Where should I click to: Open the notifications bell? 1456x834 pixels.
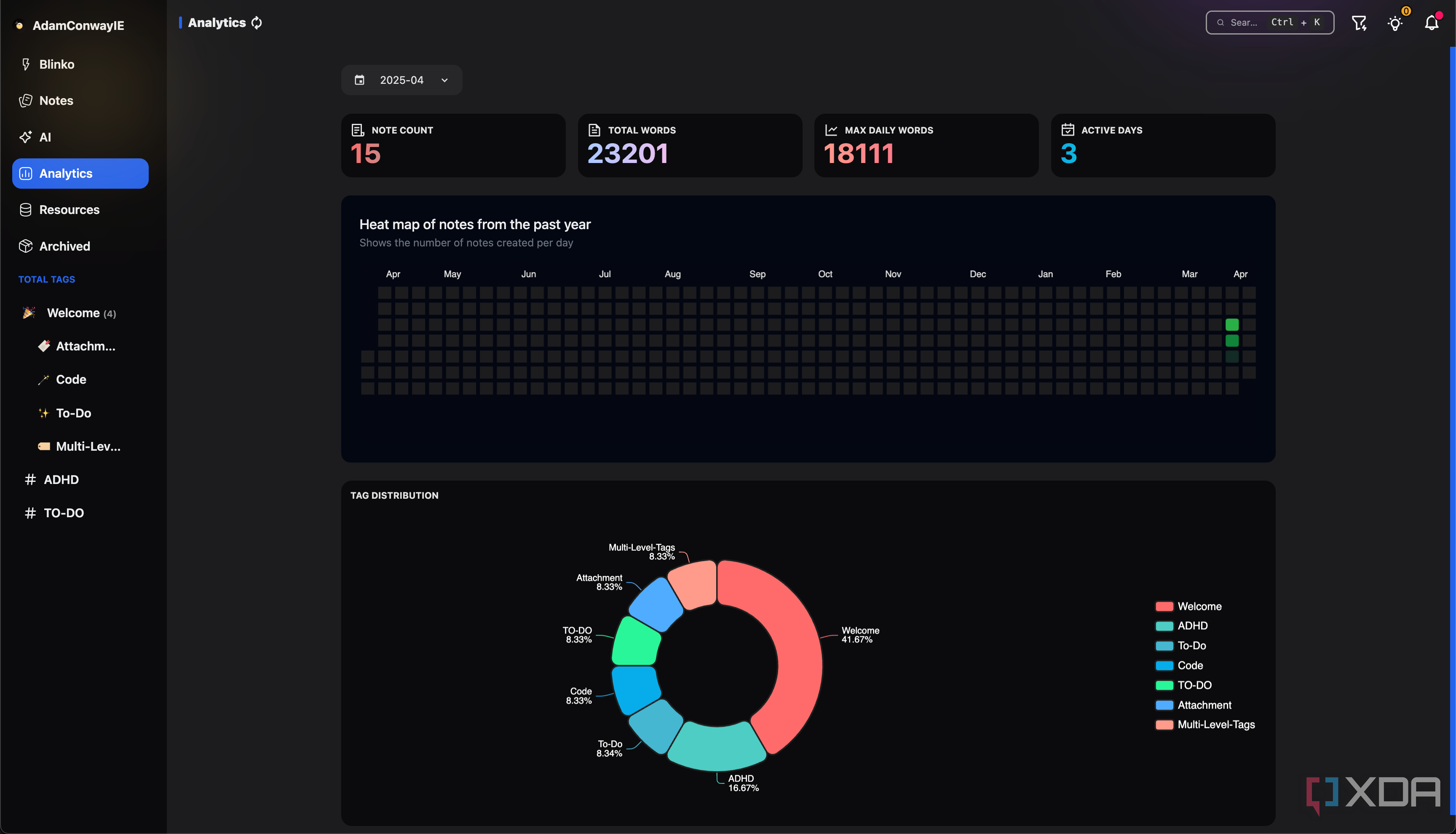[x=1432, y=22]
